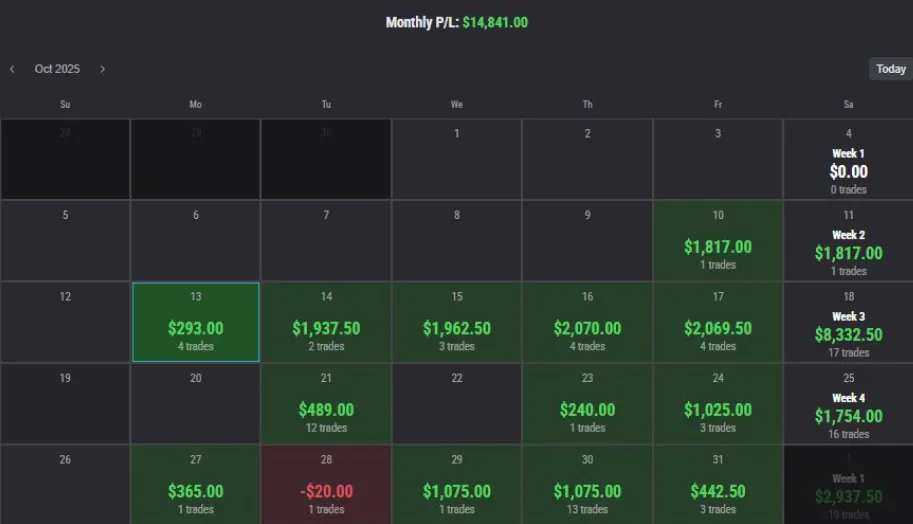Viewport: 913px width, 524px height.
Task: Open the losing day October 28 (-$20.00)
Action: coord(326,484)
